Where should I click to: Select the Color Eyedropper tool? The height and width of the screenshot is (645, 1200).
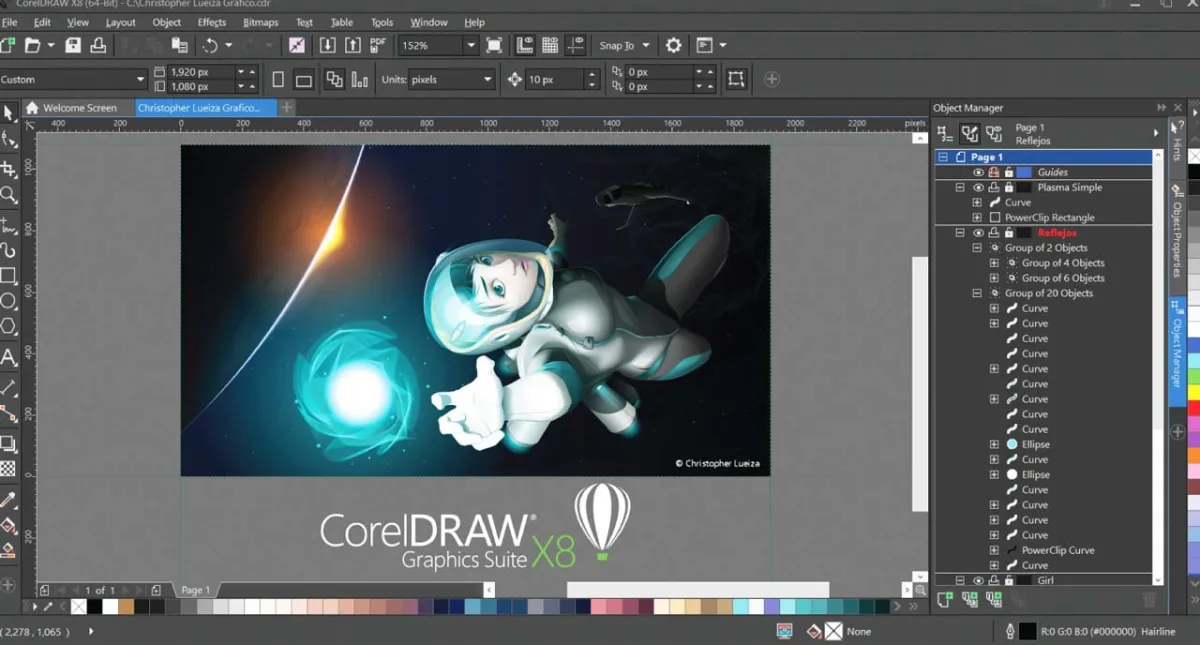pos(8,499)
